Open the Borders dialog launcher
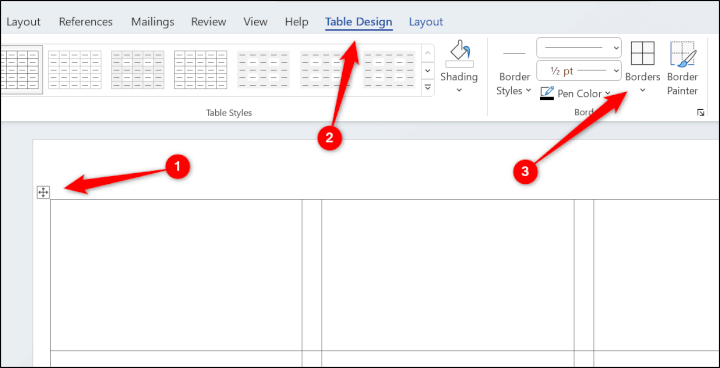Screen dimensions: 720x368 pyautogui.click(x=701, y=112)
